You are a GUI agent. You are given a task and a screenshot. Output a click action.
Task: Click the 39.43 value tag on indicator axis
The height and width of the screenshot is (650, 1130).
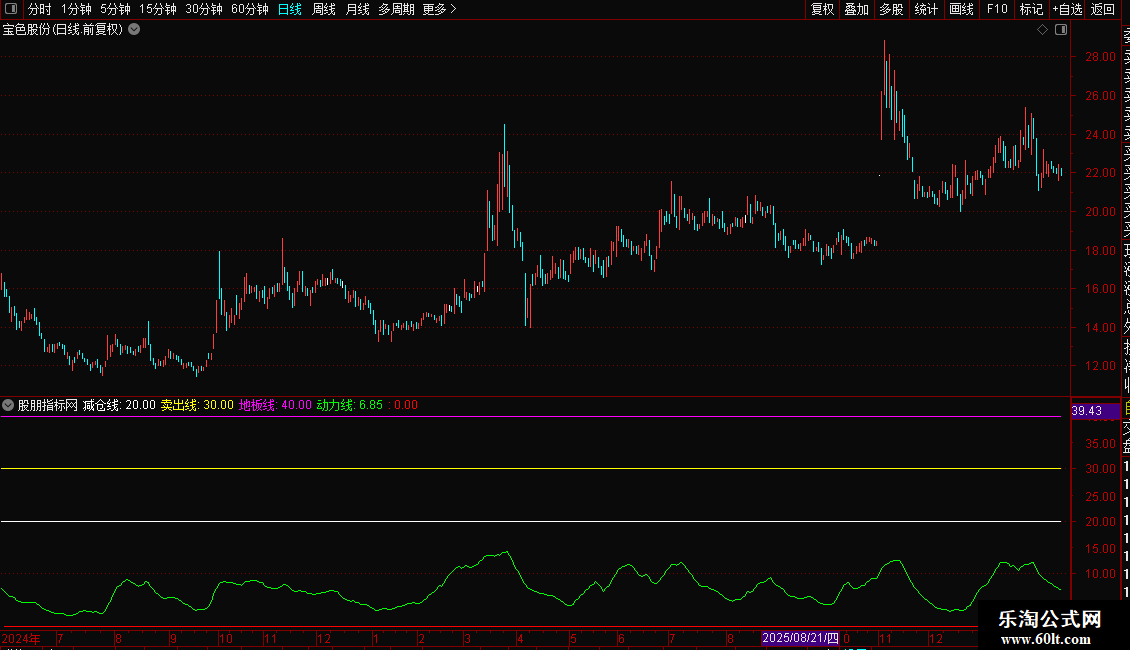pyautogui.click(x=1087, y=411)
